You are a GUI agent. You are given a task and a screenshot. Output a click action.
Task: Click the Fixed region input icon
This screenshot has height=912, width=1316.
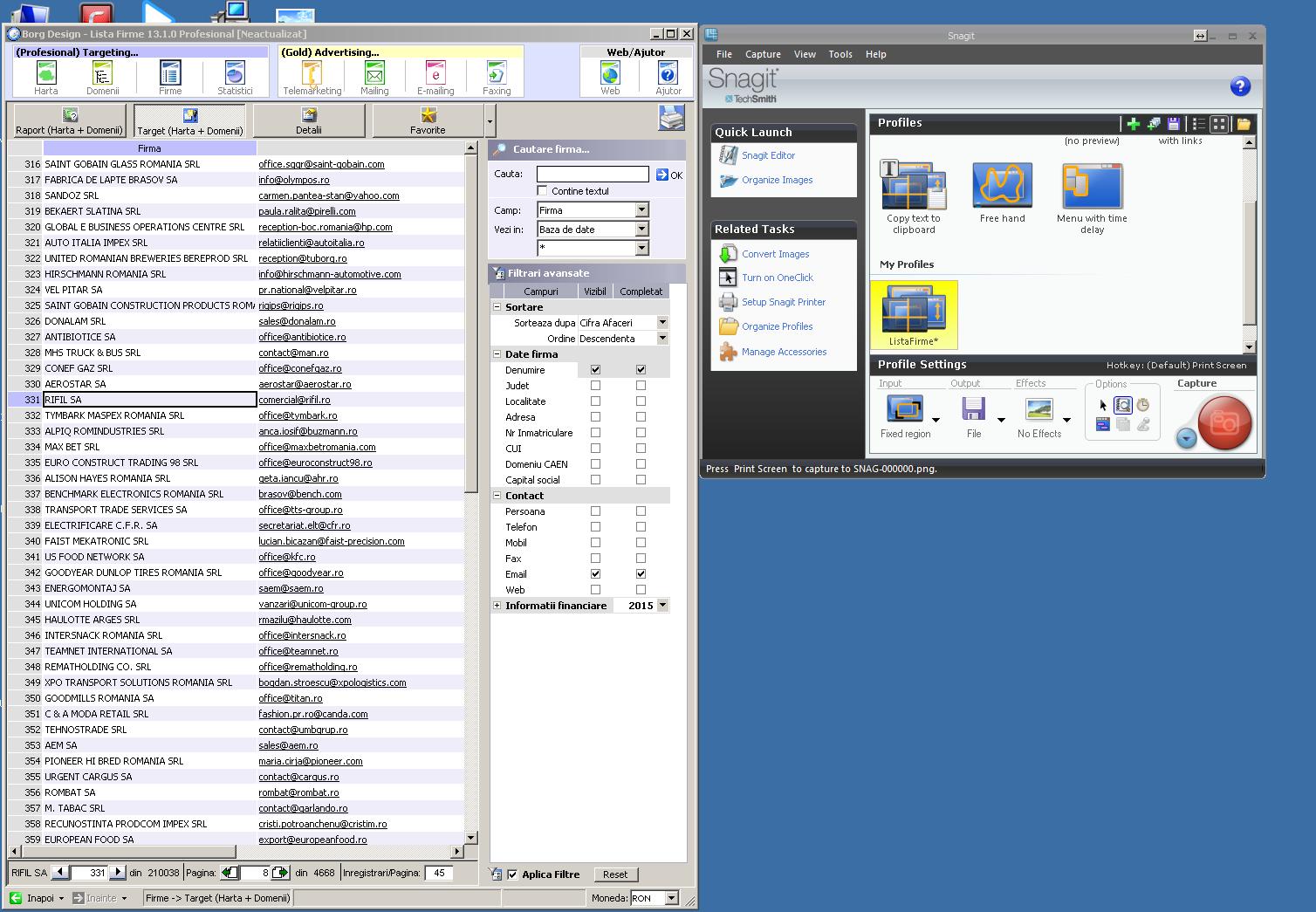905,408
